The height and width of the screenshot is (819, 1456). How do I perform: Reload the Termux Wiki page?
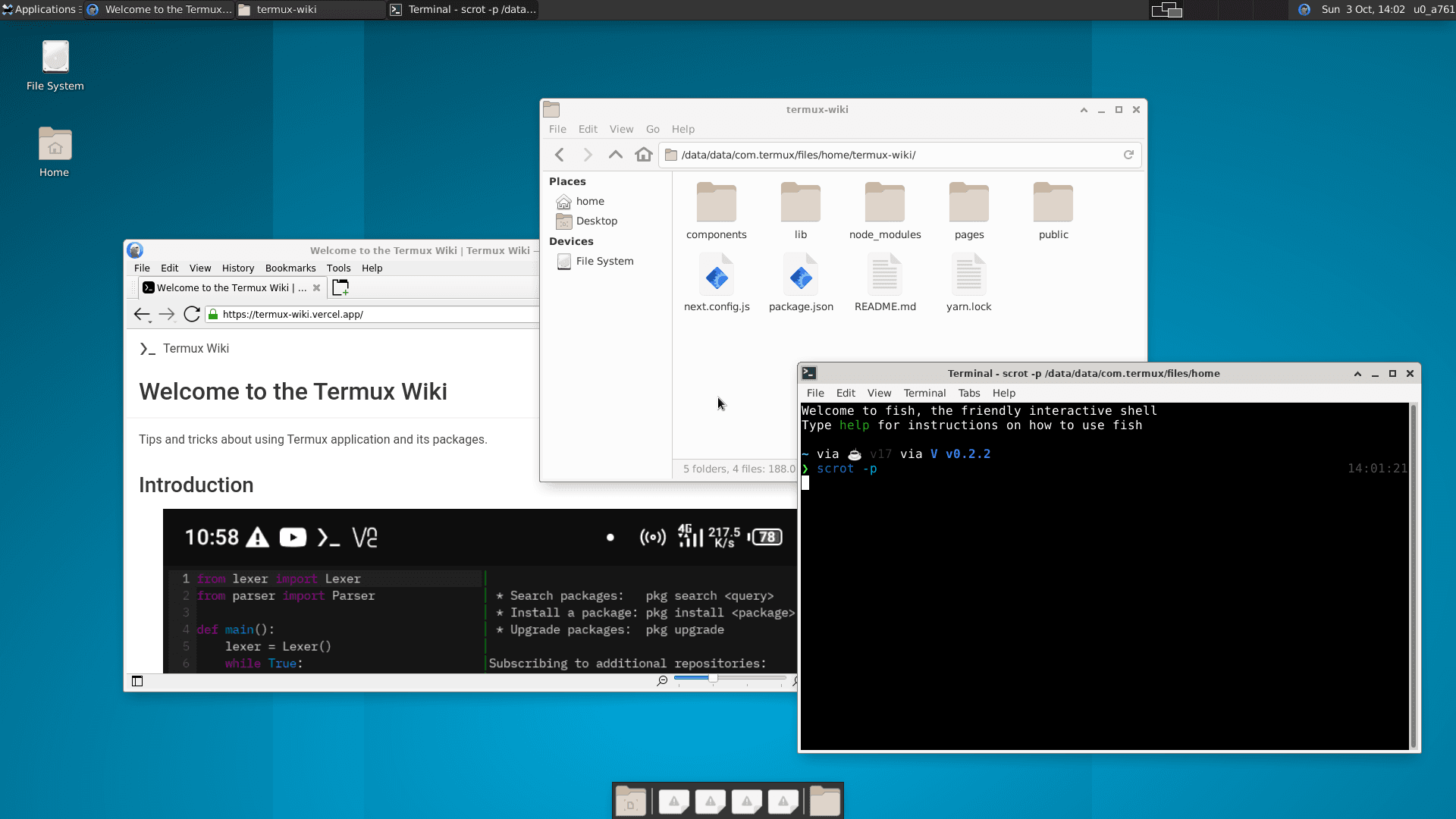click(x=191, y=314)
